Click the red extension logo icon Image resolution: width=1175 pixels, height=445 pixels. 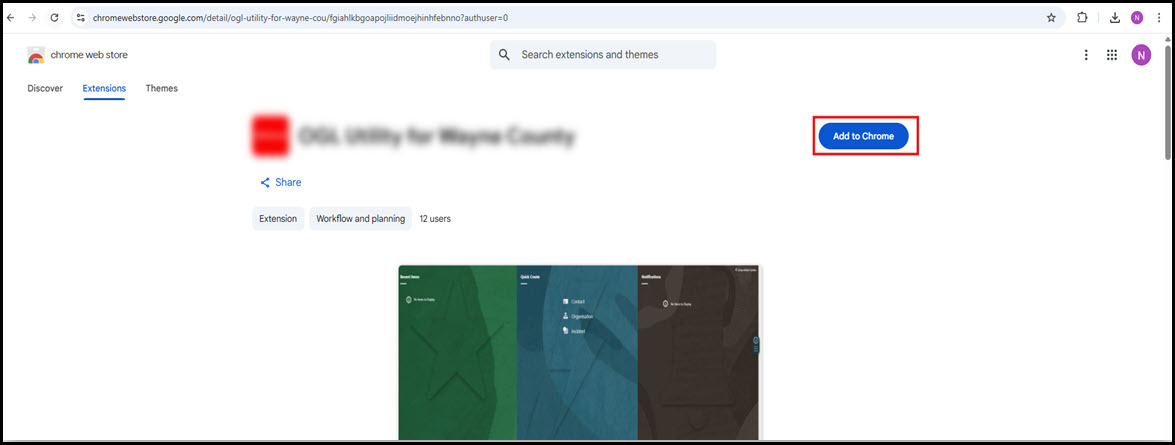[x=271, y=136]
